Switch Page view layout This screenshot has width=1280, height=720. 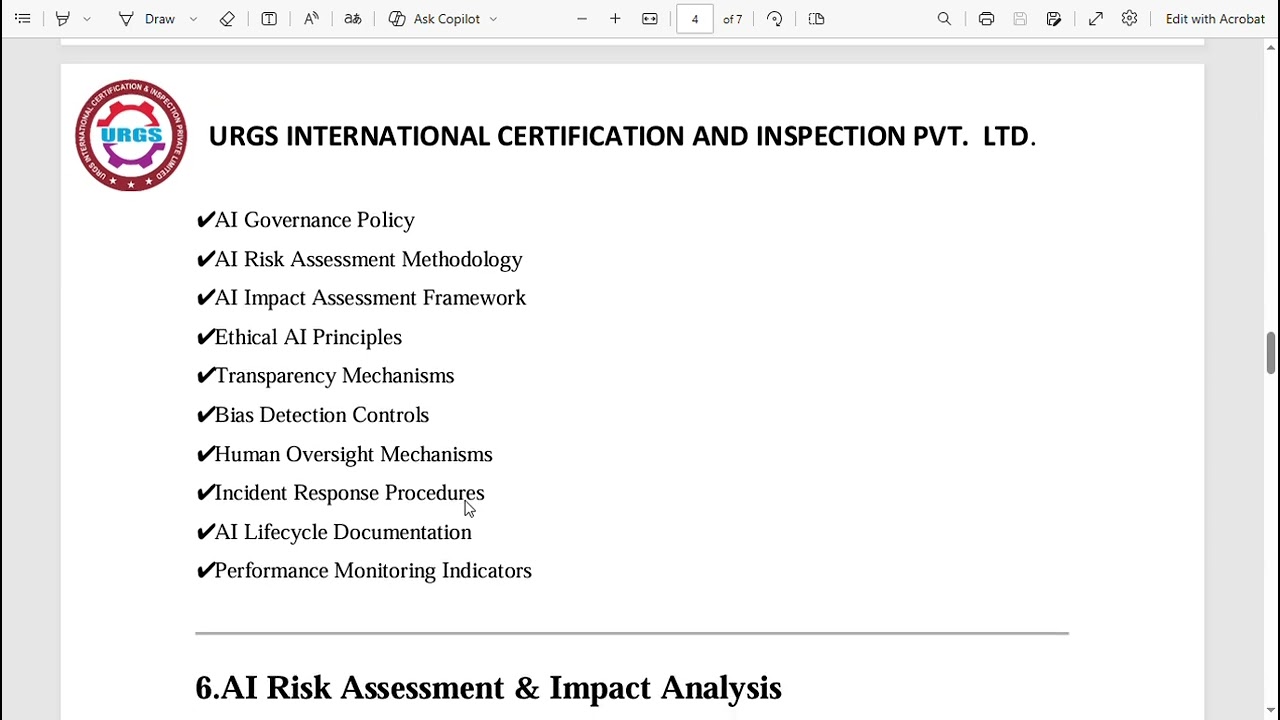tap(816, 19)
